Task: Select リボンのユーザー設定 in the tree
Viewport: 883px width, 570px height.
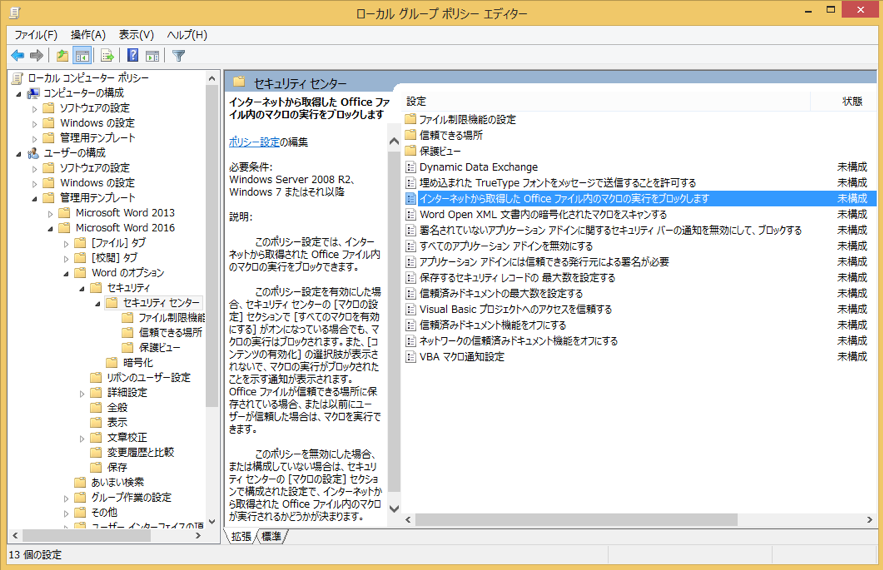Action: coord(149,377)
